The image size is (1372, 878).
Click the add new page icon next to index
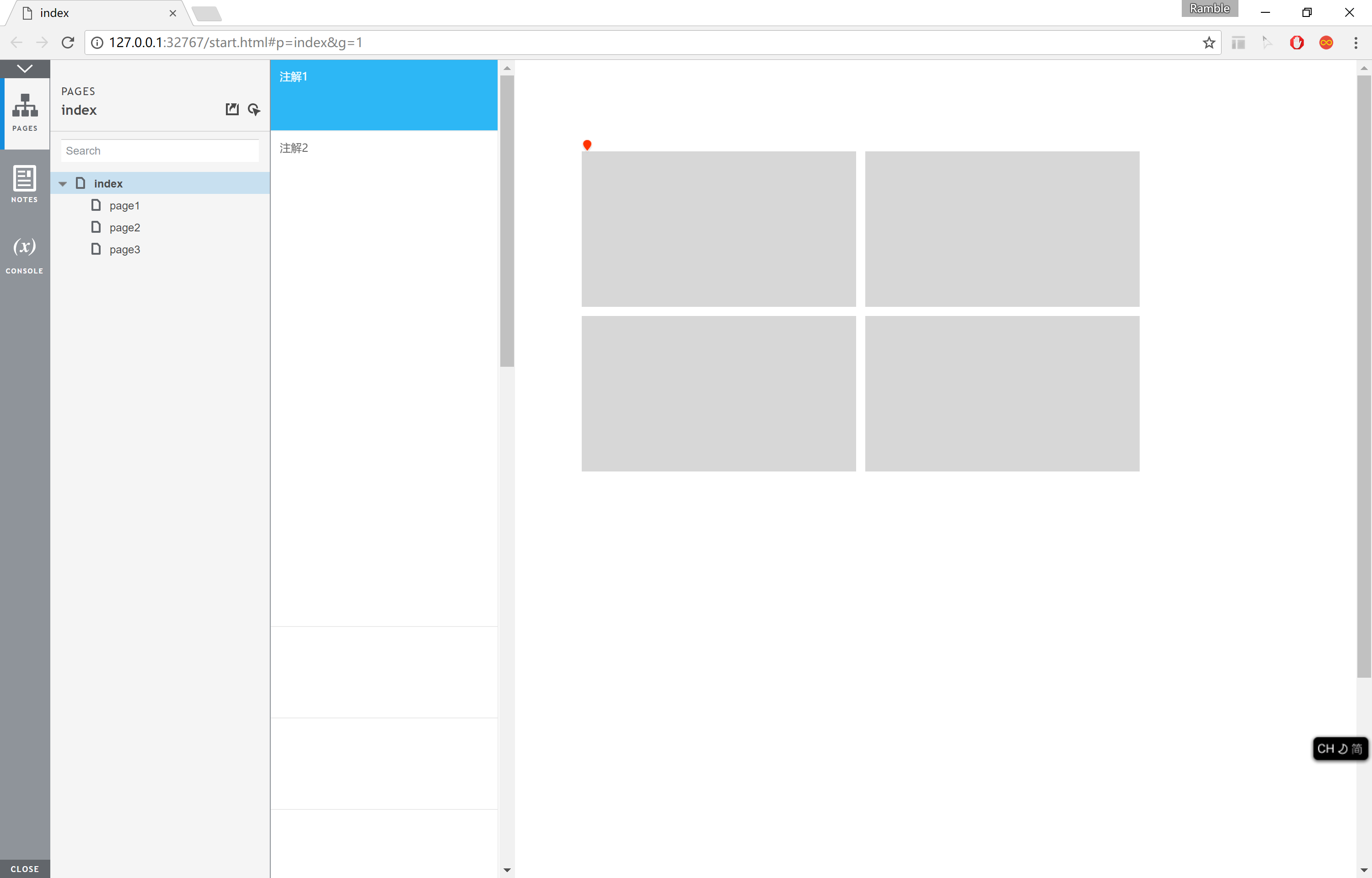[232, 109]
